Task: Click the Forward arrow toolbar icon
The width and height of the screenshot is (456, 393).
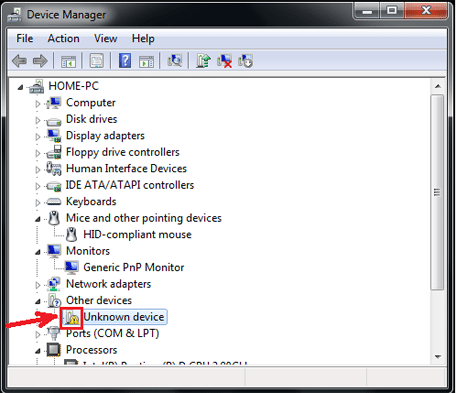Action: tap(40, 61)
